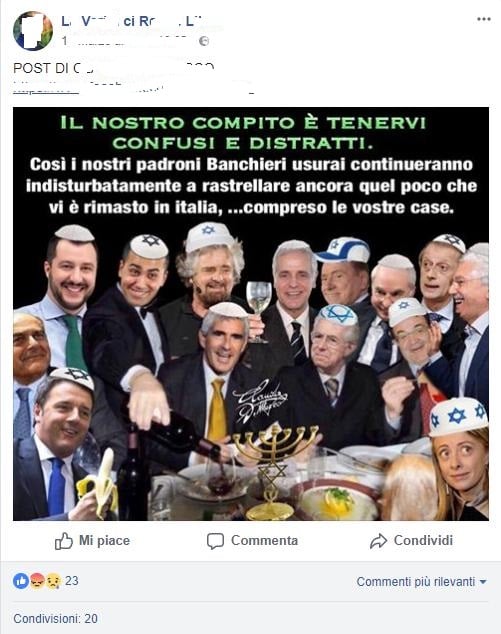Click the angry face reaction icon
501x634 pixels.
(37, 581)
